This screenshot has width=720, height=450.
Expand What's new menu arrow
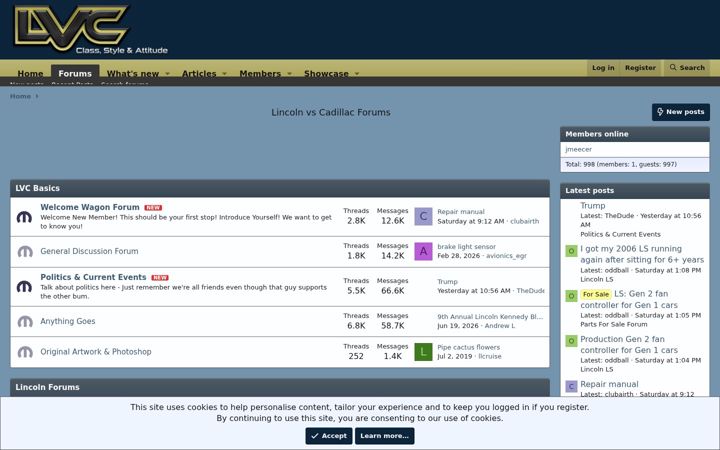(168, 73)
